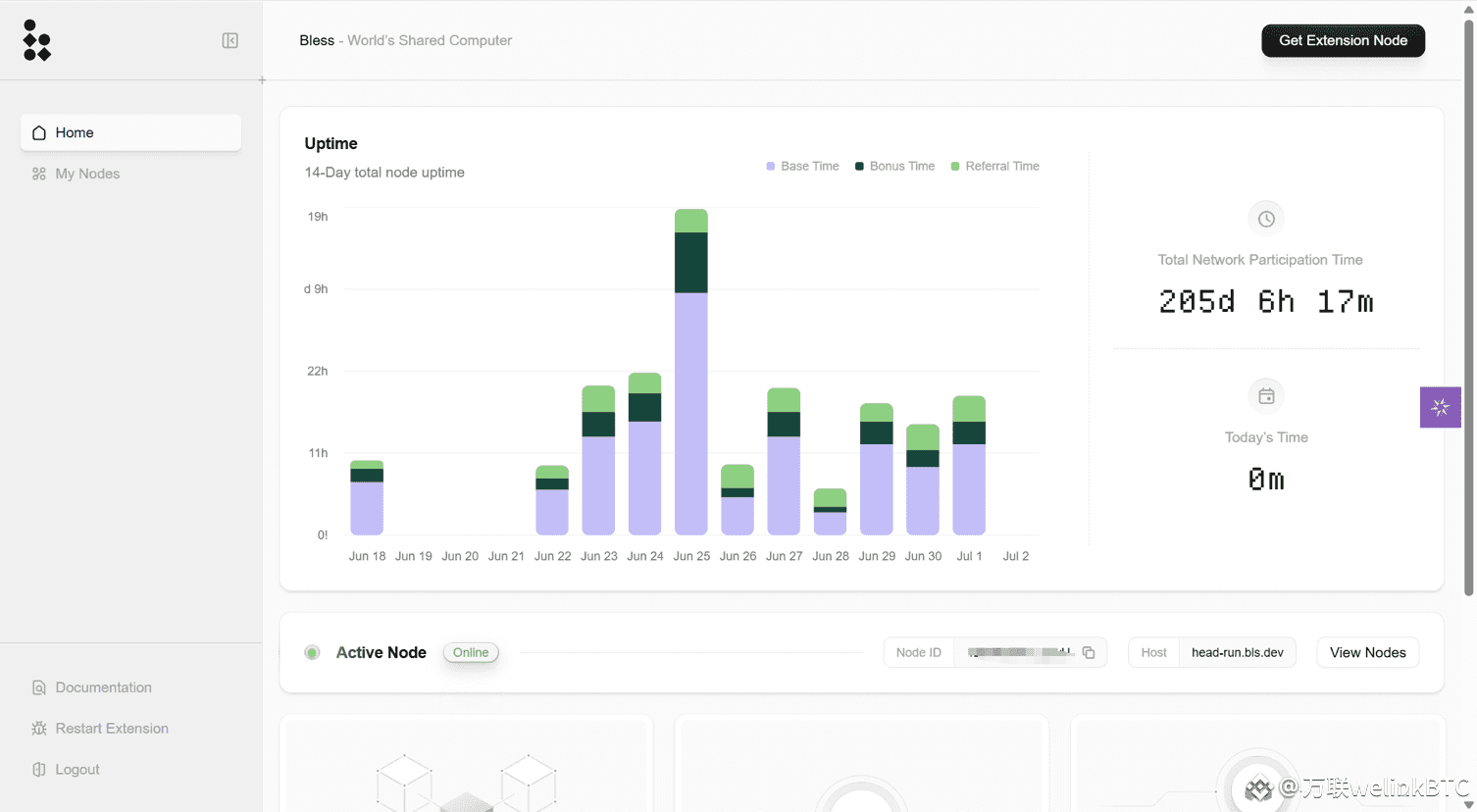Click the Bless logo icon
The image size is (1477, 812).
36,40
